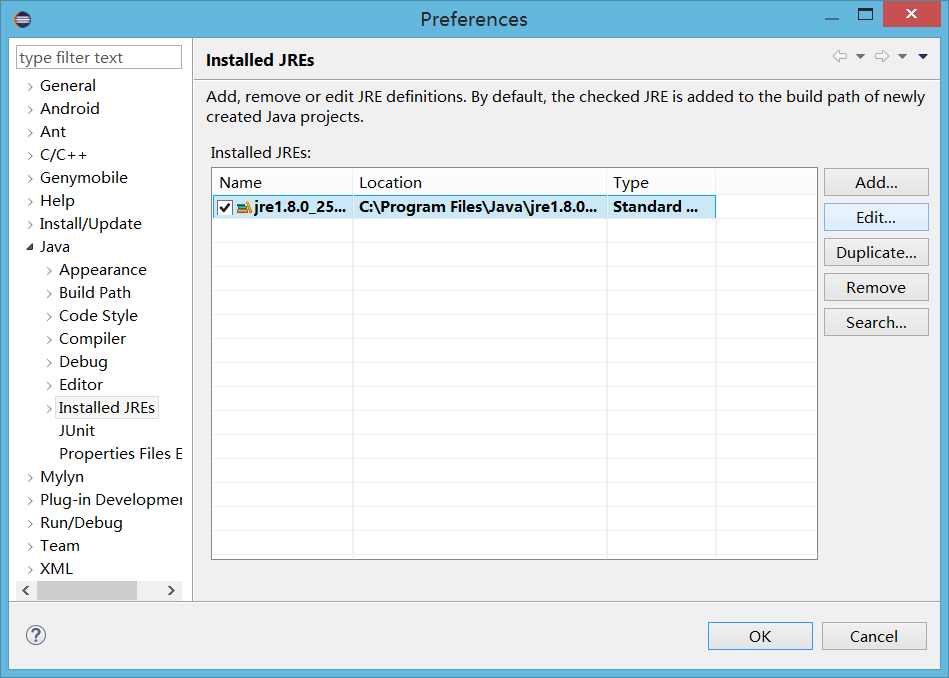Uncheck the jre1.8.0 default JRE checkbox
949x678 pixels.
[225, 208]
